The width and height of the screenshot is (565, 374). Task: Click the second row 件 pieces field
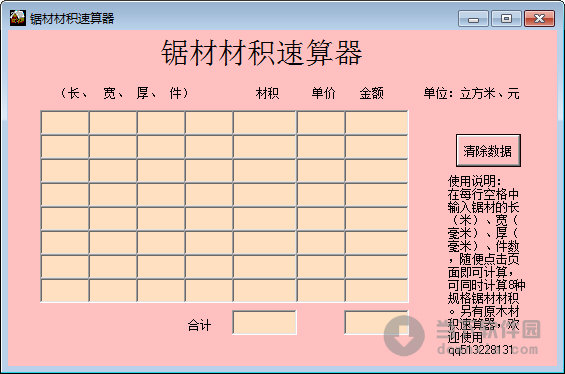click(x=209, y=147)
